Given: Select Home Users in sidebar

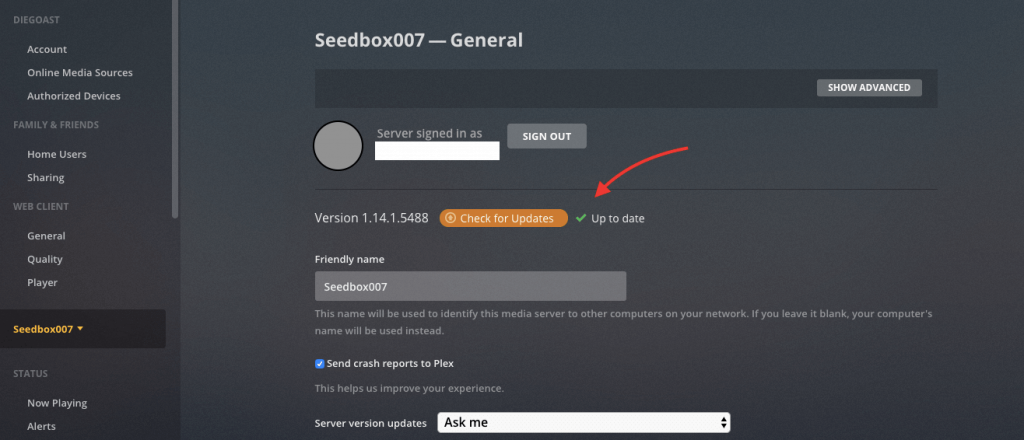Looking at the screenshot, I should point(57,154).
